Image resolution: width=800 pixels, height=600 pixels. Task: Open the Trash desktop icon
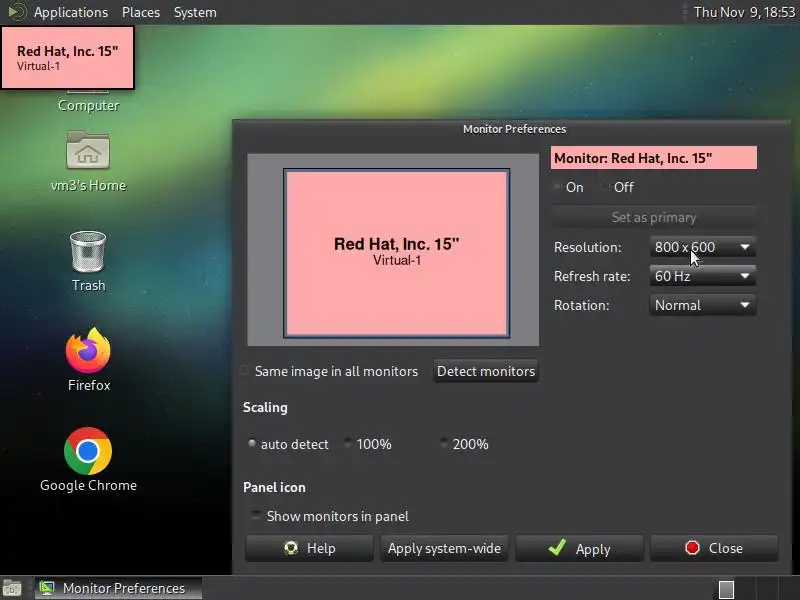click(x=88, y=252)
